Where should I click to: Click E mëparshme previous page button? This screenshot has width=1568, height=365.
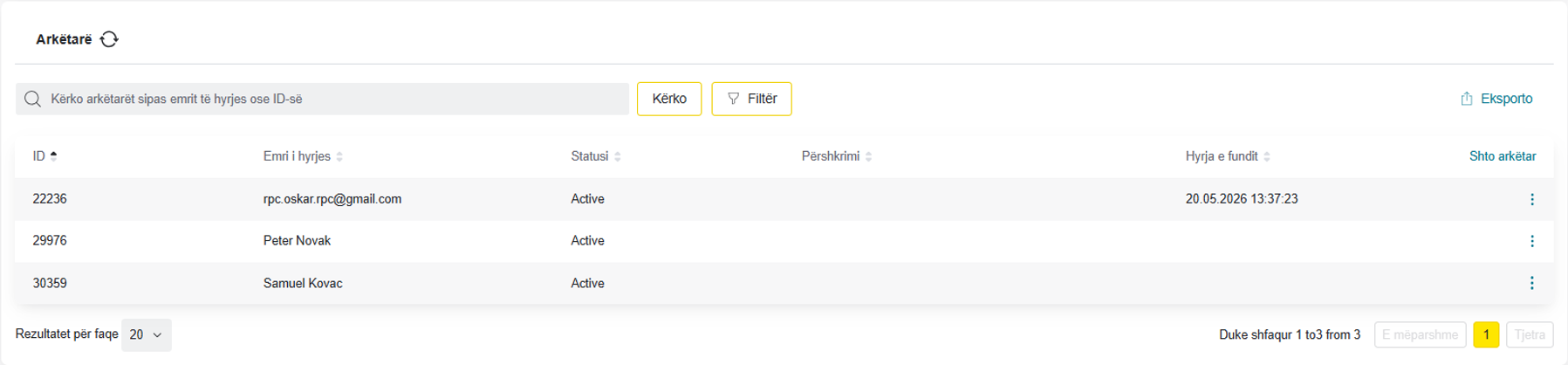[x=1420, y=334]
